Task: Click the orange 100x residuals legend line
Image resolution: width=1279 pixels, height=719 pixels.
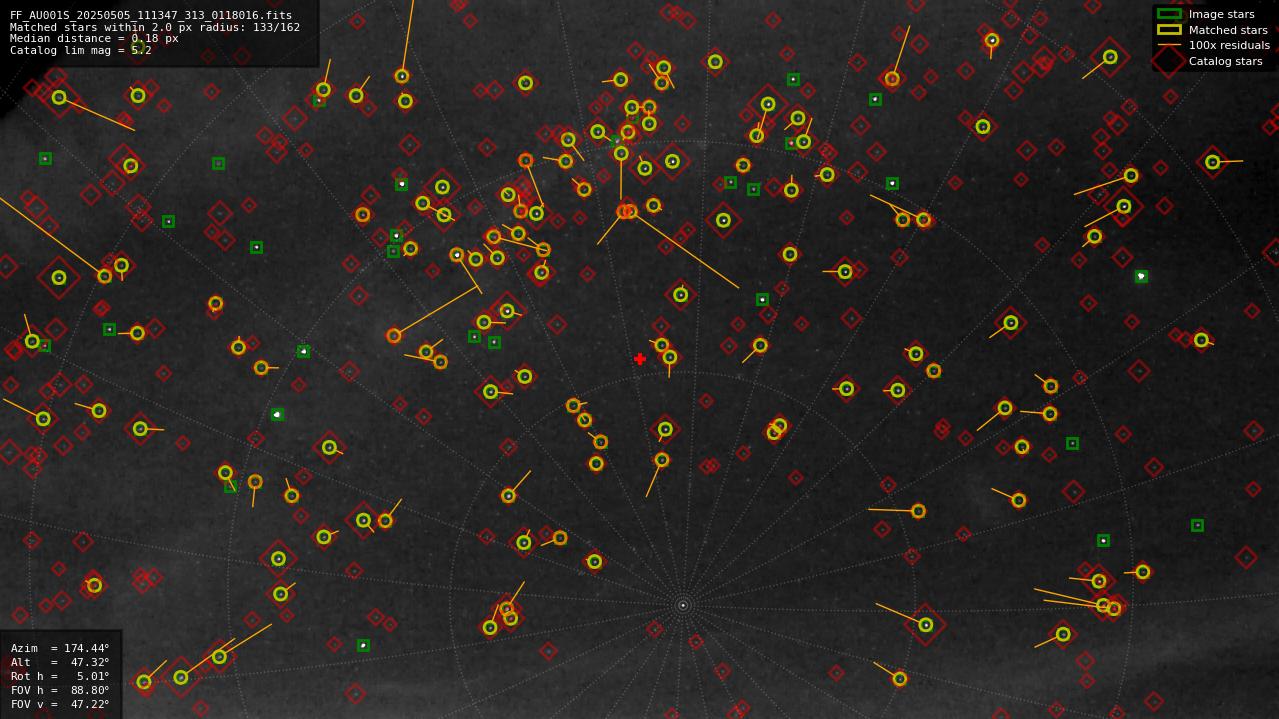Action: point(1169,45)
